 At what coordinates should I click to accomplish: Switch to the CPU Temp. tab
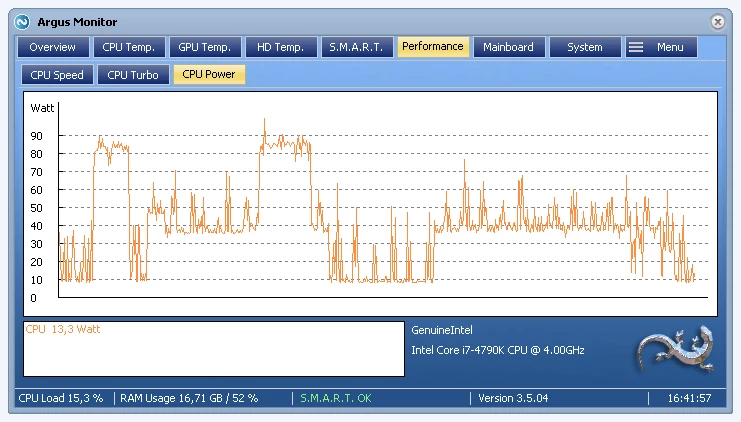point(128,47)
